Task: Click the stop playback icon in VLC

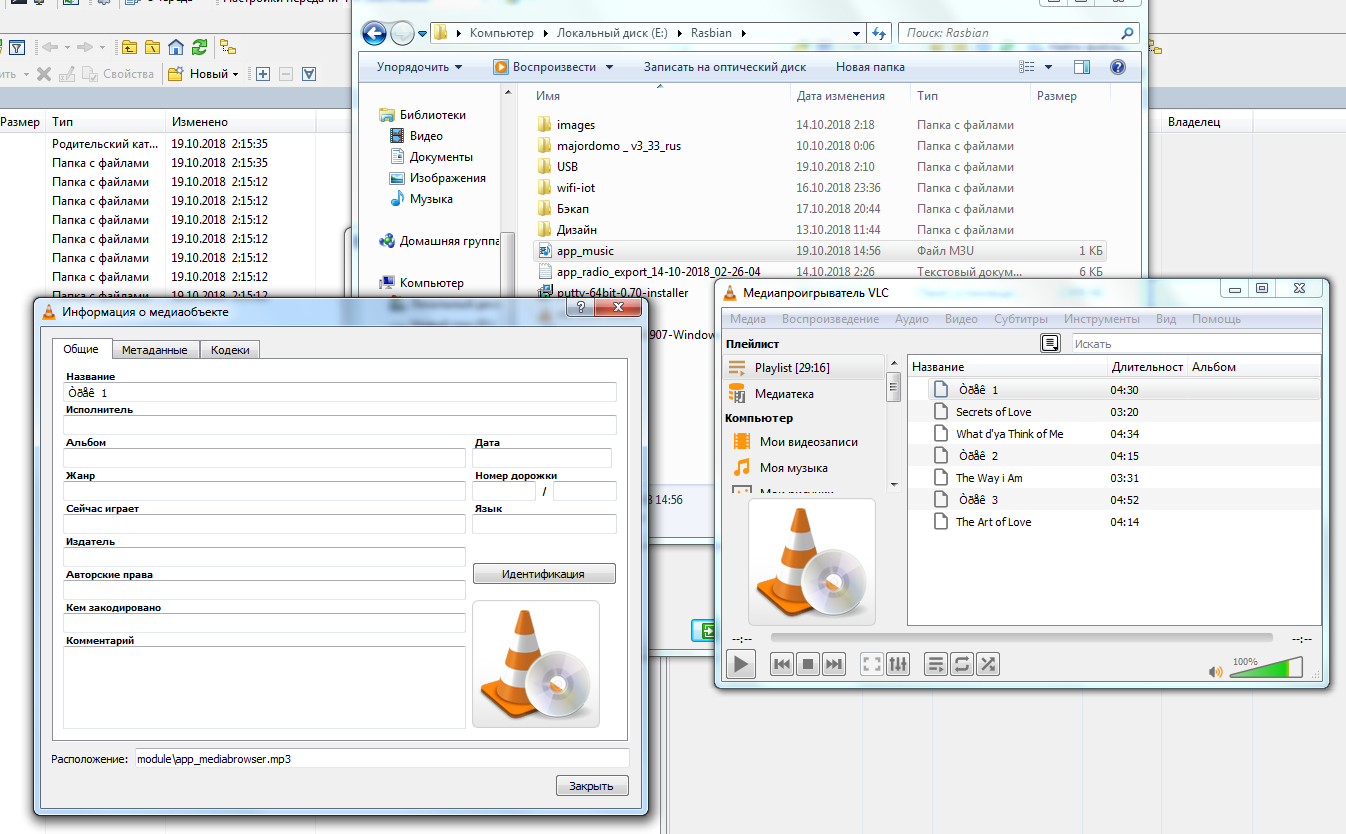Action: [808, 664]
